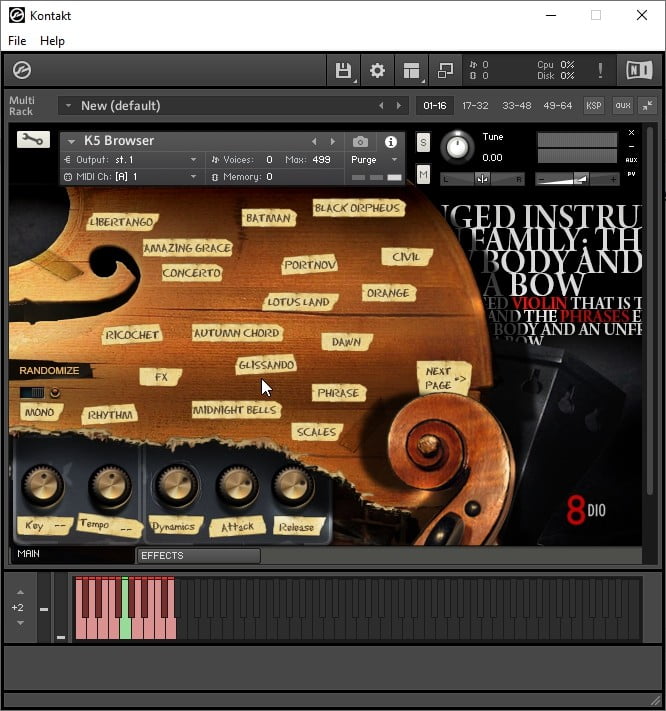Open the MIDI Ch dropdown

pos(131,177)
